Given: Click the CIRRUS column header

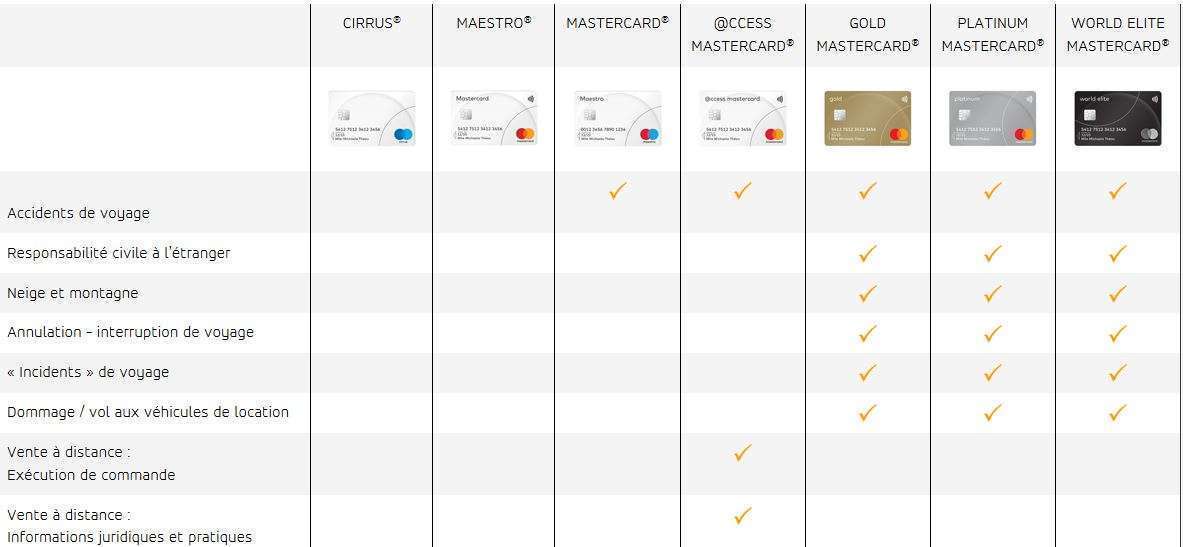Looking at the screenshot, I should [371, 23].
